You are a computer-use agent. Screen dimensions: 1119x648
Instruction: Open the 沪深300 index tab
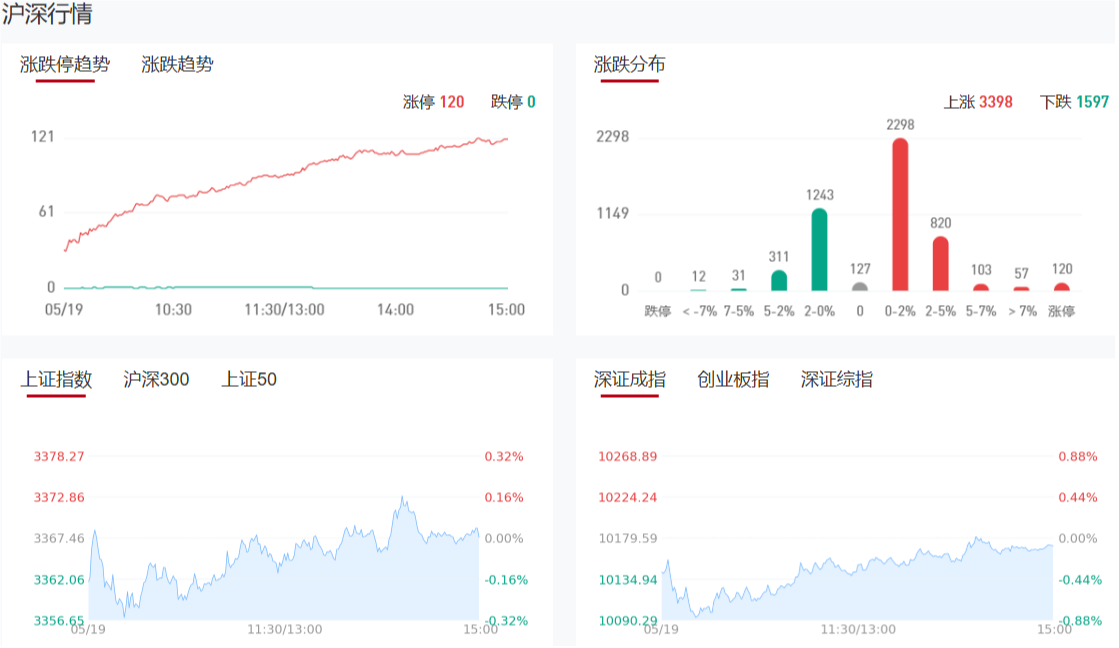[x=156, y=380]
